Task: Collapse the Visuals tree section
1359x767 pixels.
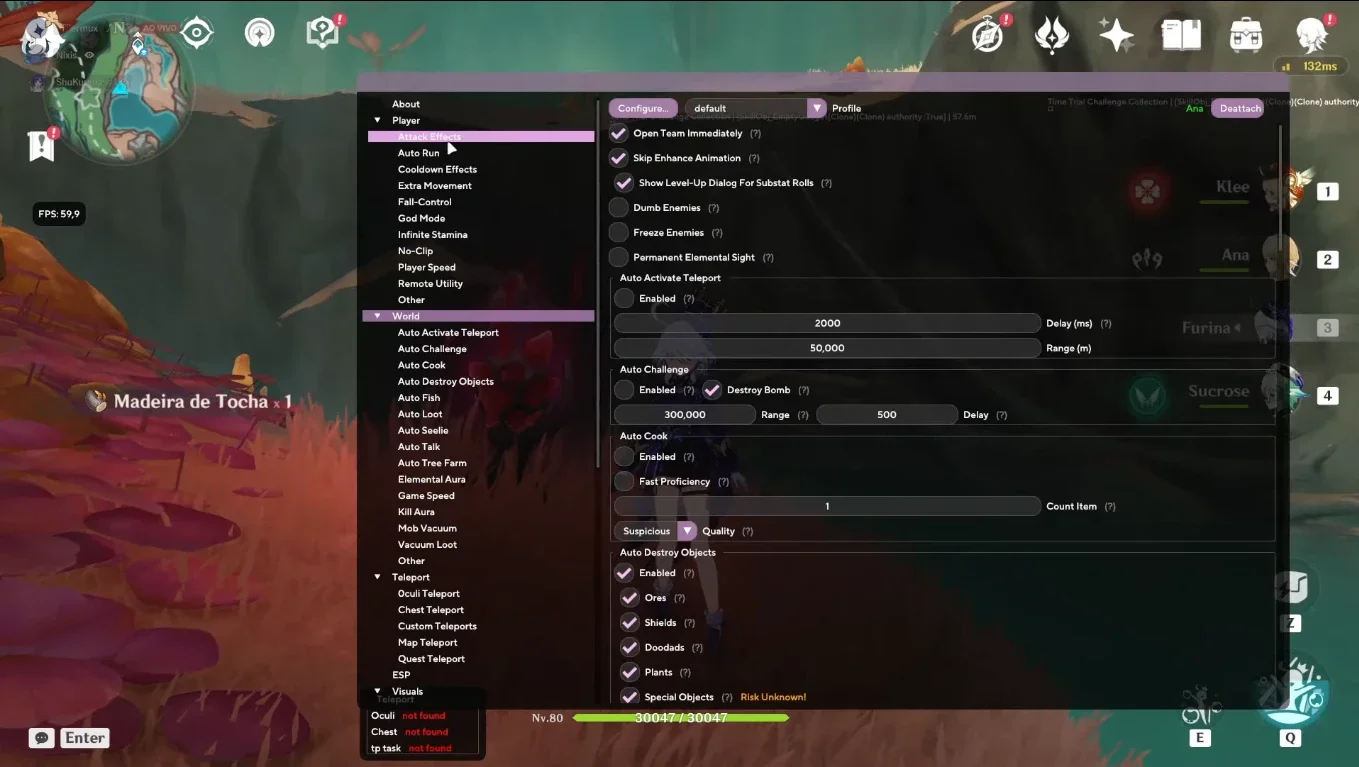Action: (x=377, y=691)
